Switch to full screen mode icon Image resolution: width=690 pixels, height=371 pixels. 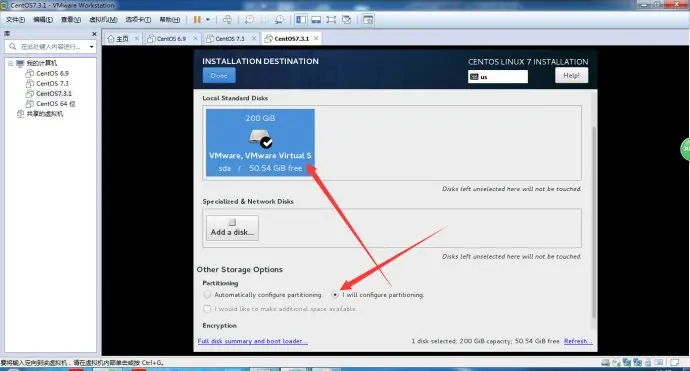click(x=331, y=19)
